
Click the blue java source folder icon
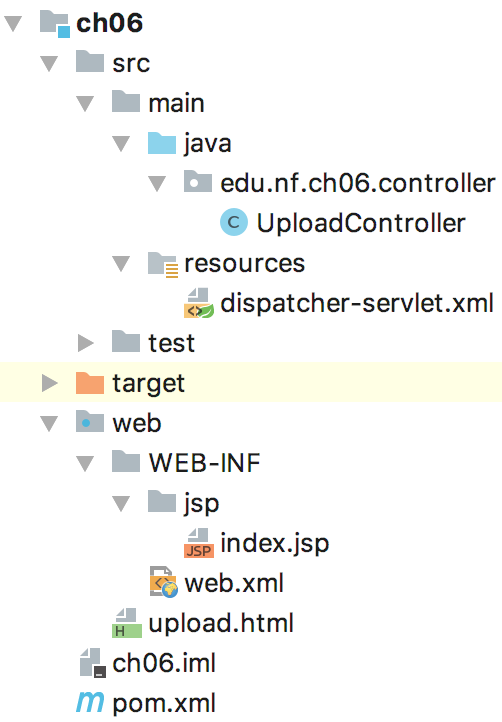click(162, 142)
